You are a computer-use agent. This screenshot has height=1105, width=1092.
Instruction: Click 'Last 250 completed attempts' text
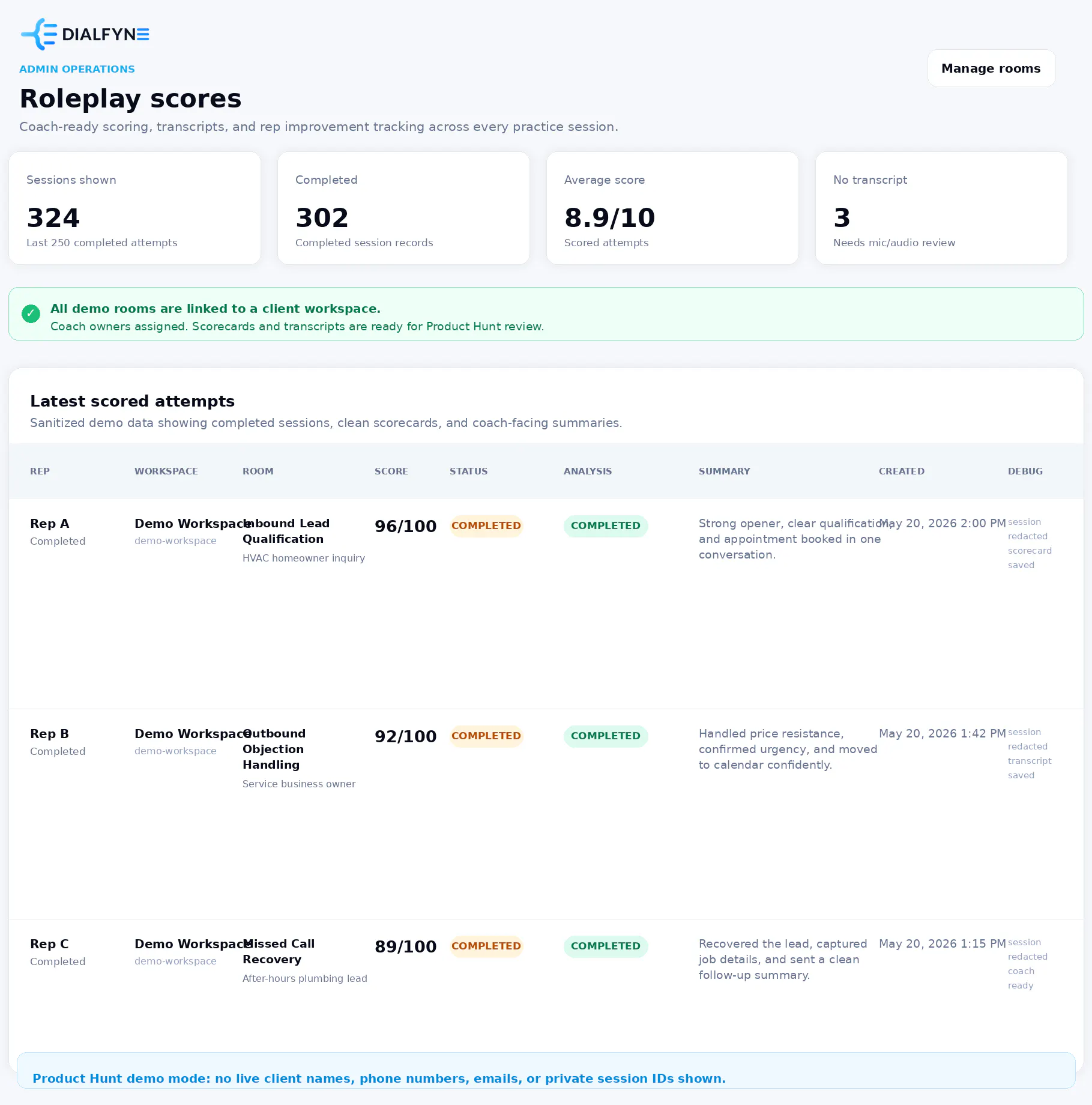102,243
